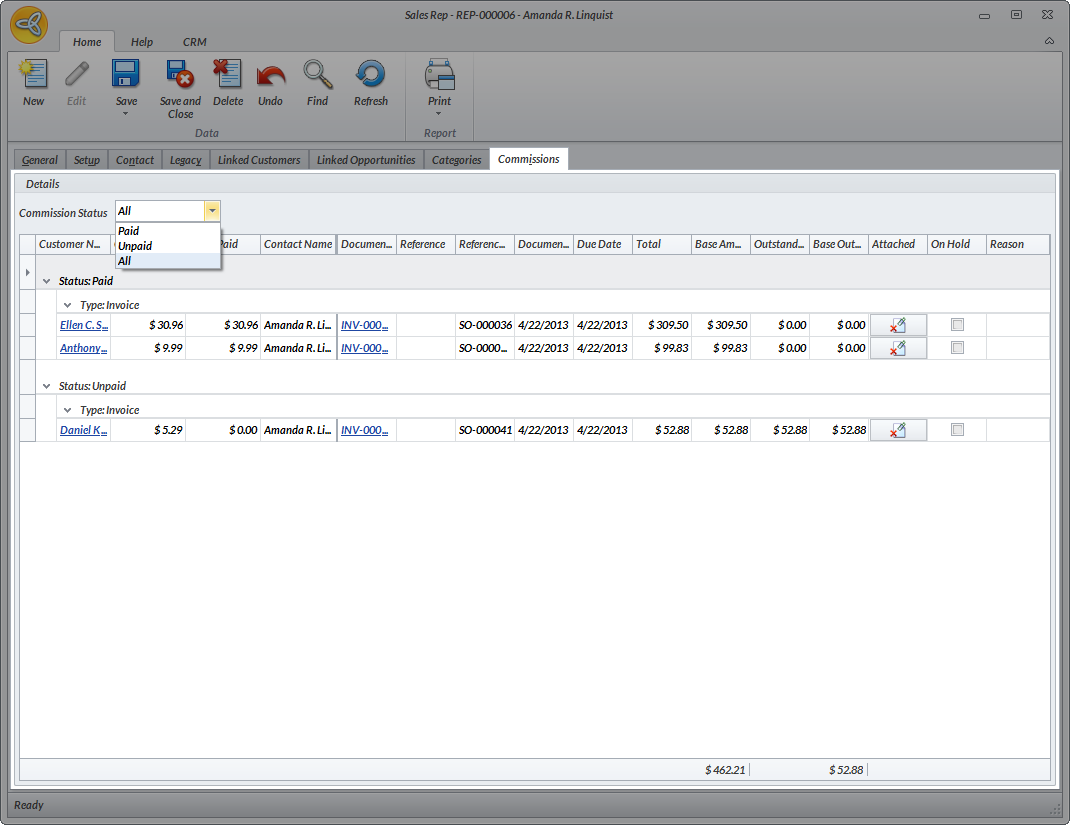Open the CRM ribbon tab
Image resolution: width=1070 pixels, height=825 pixels.
point(194,42)
